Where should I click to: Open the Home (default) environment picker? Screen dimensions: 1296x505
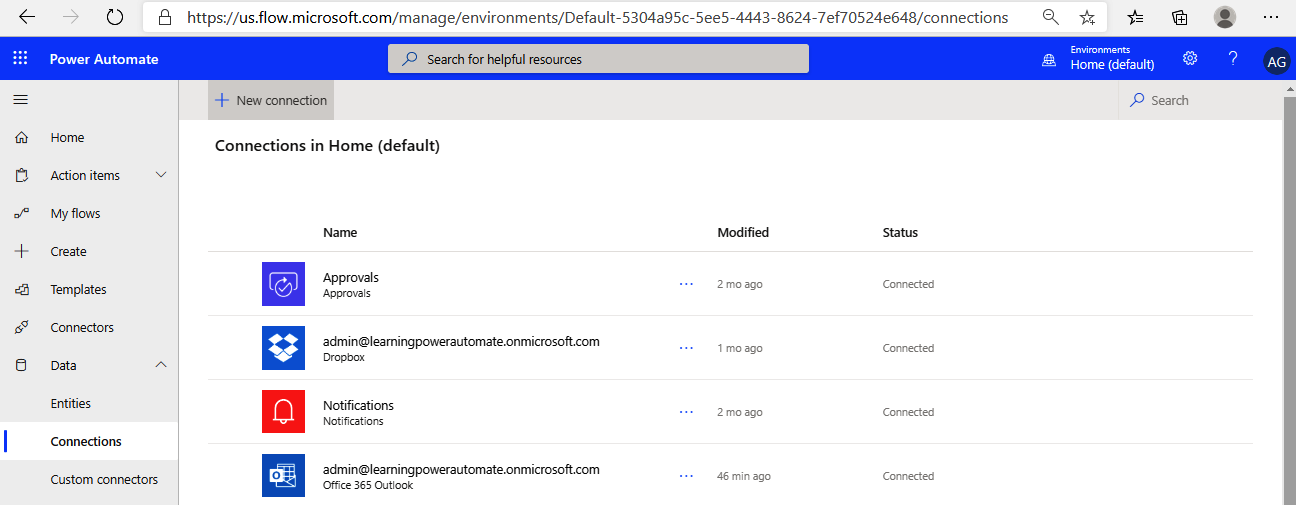tap(1112, 65)
